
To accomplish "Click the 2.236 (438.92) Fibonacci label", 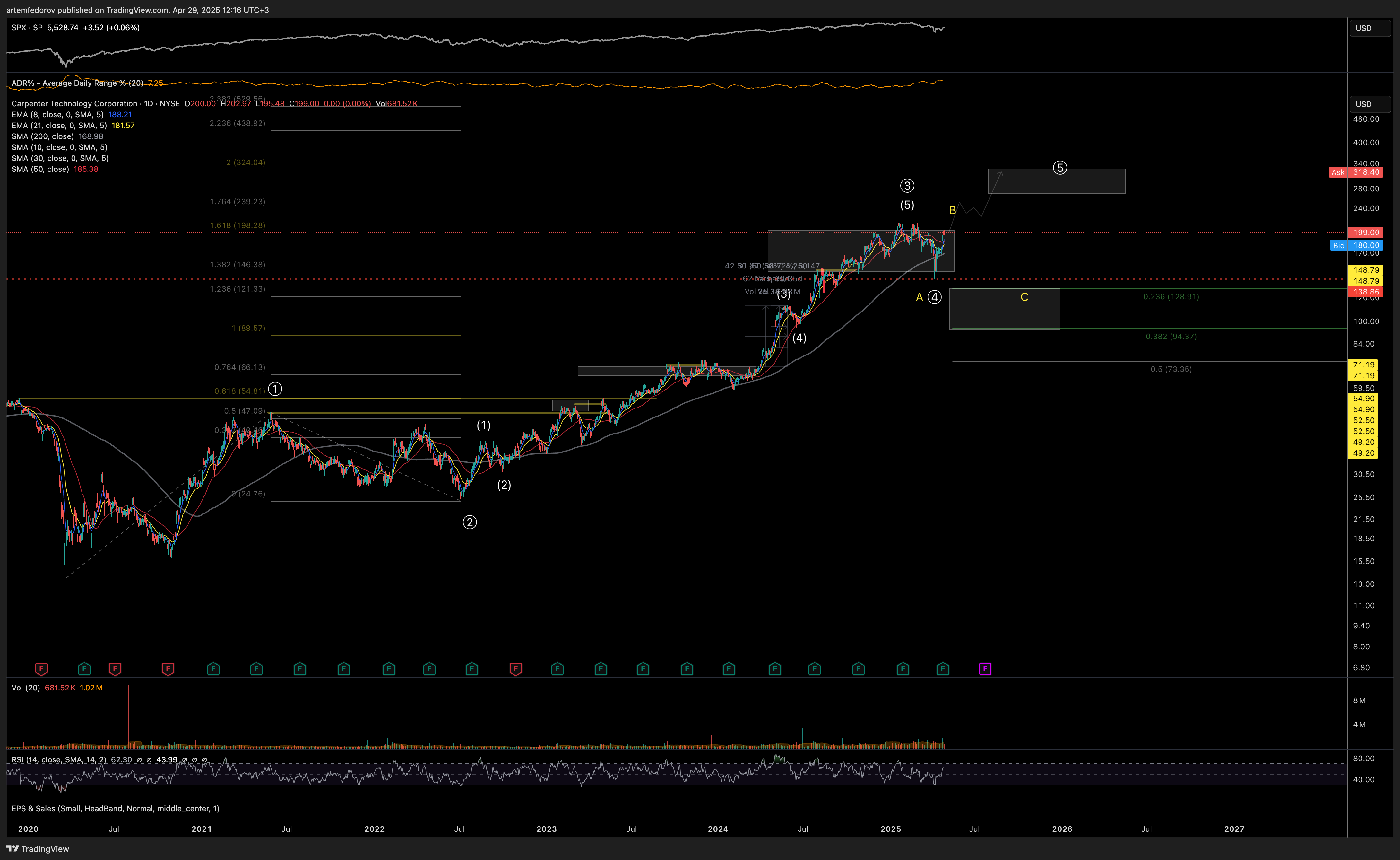I will pos(238,123).
